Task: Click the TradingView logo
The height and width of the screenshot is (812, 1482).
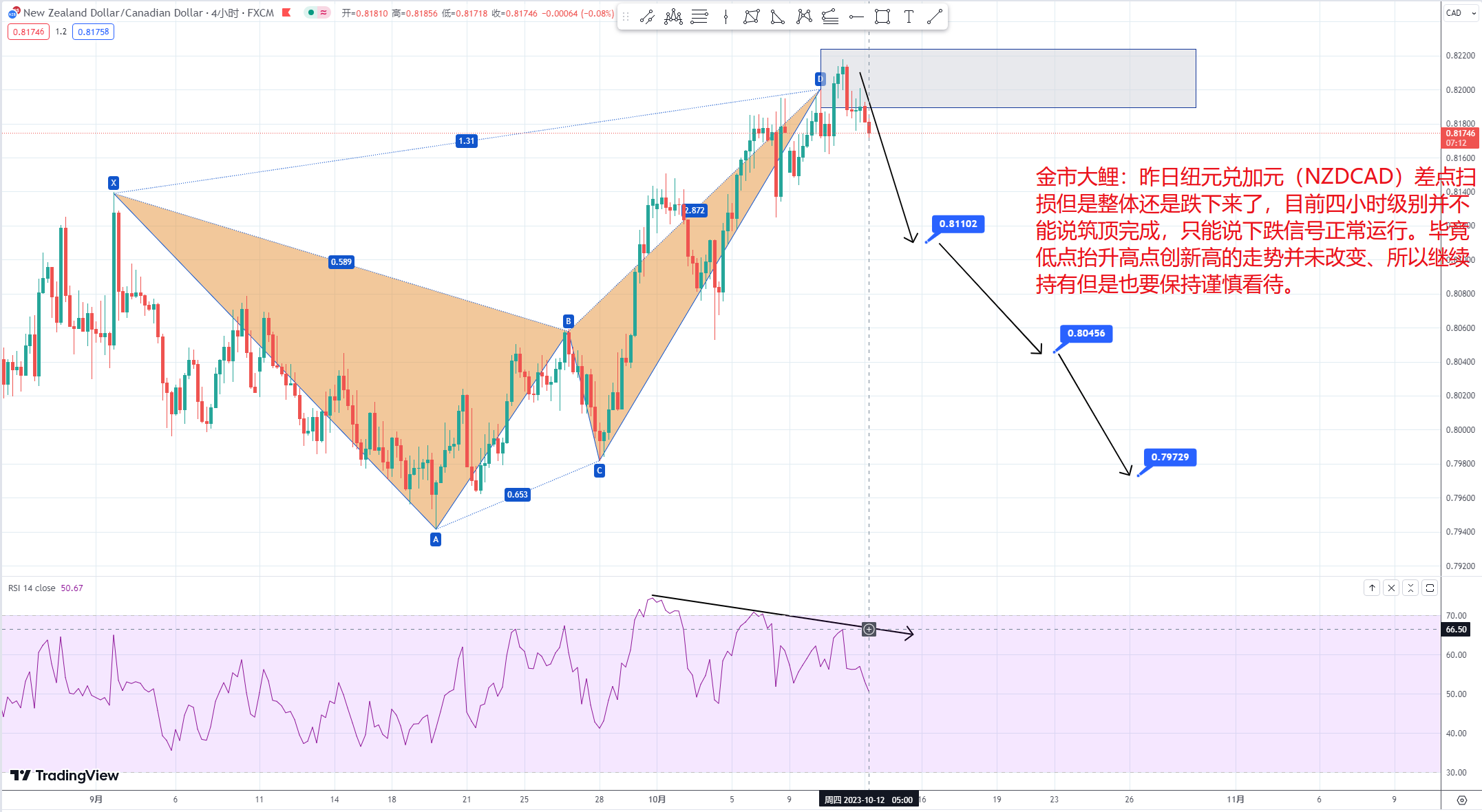Action: 65,776
